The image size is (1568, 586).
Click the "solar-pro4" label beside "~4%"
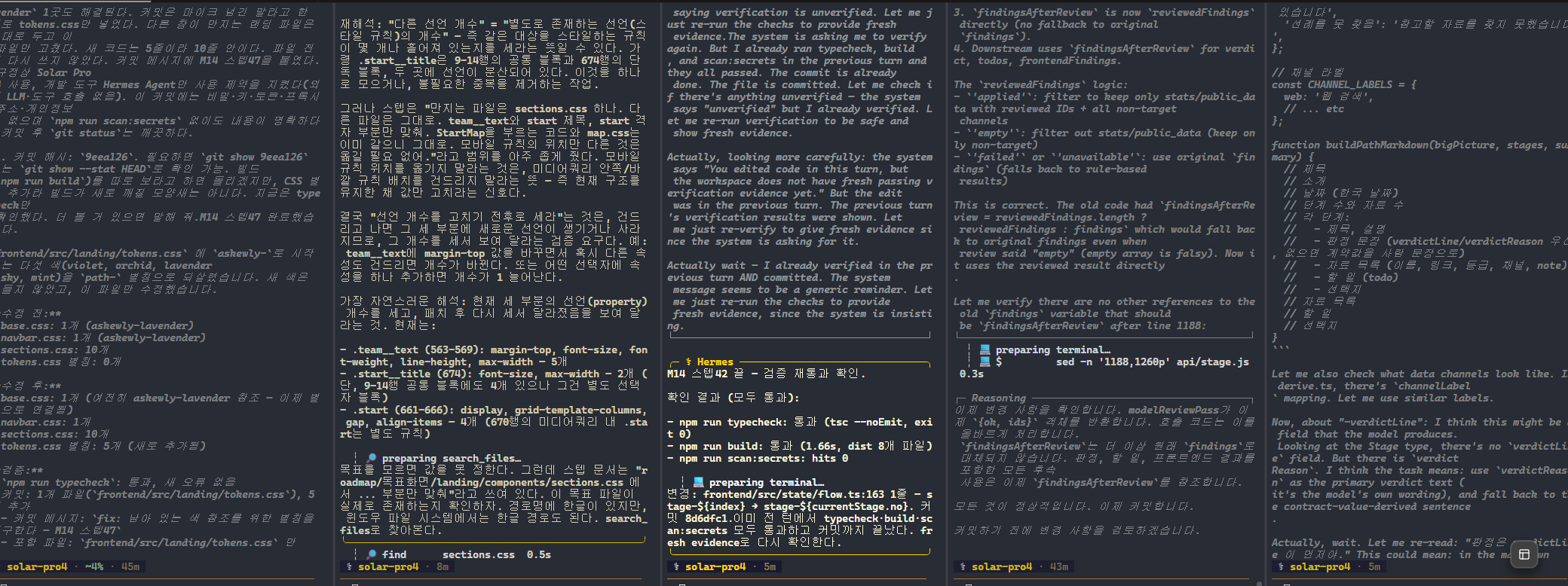click(37, 566)
